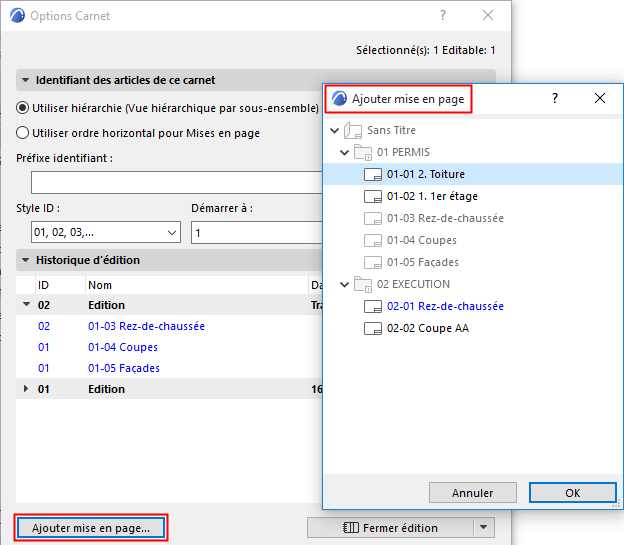The width and height of the screenshot is (624, 545).
Task: Select the hierarchy radio button option
Action: (x=22, y=108)
